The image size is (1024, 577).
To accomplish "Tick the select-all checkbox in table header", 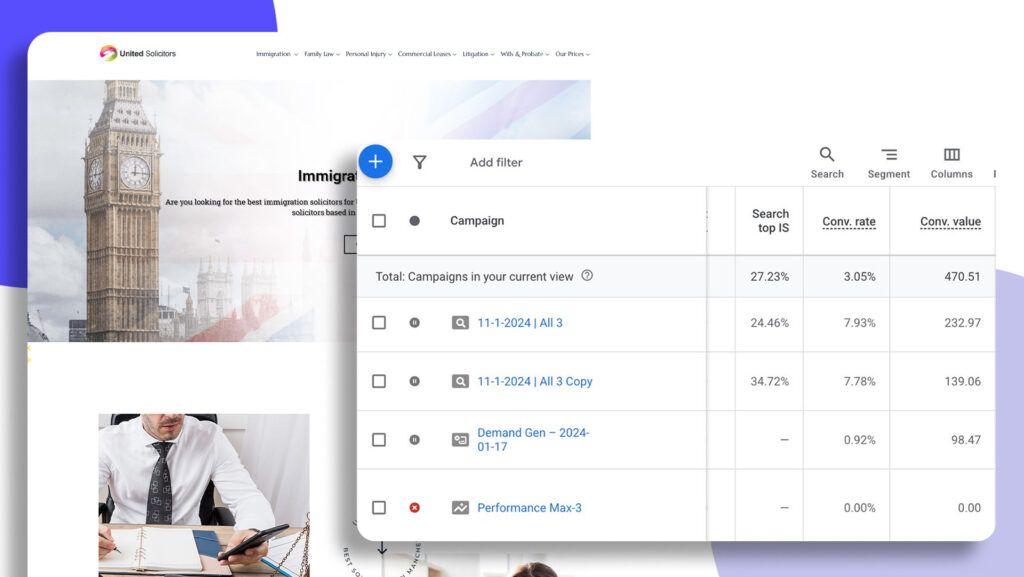I will tap(379, 221).
